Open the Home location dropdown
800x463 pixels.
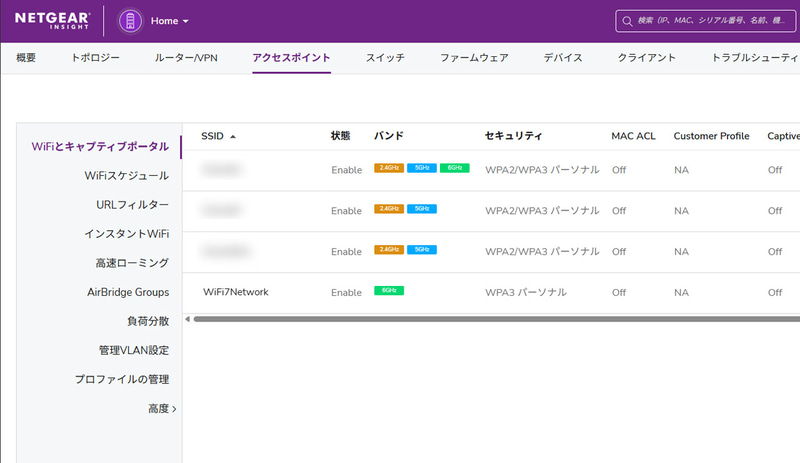[169, 21]
